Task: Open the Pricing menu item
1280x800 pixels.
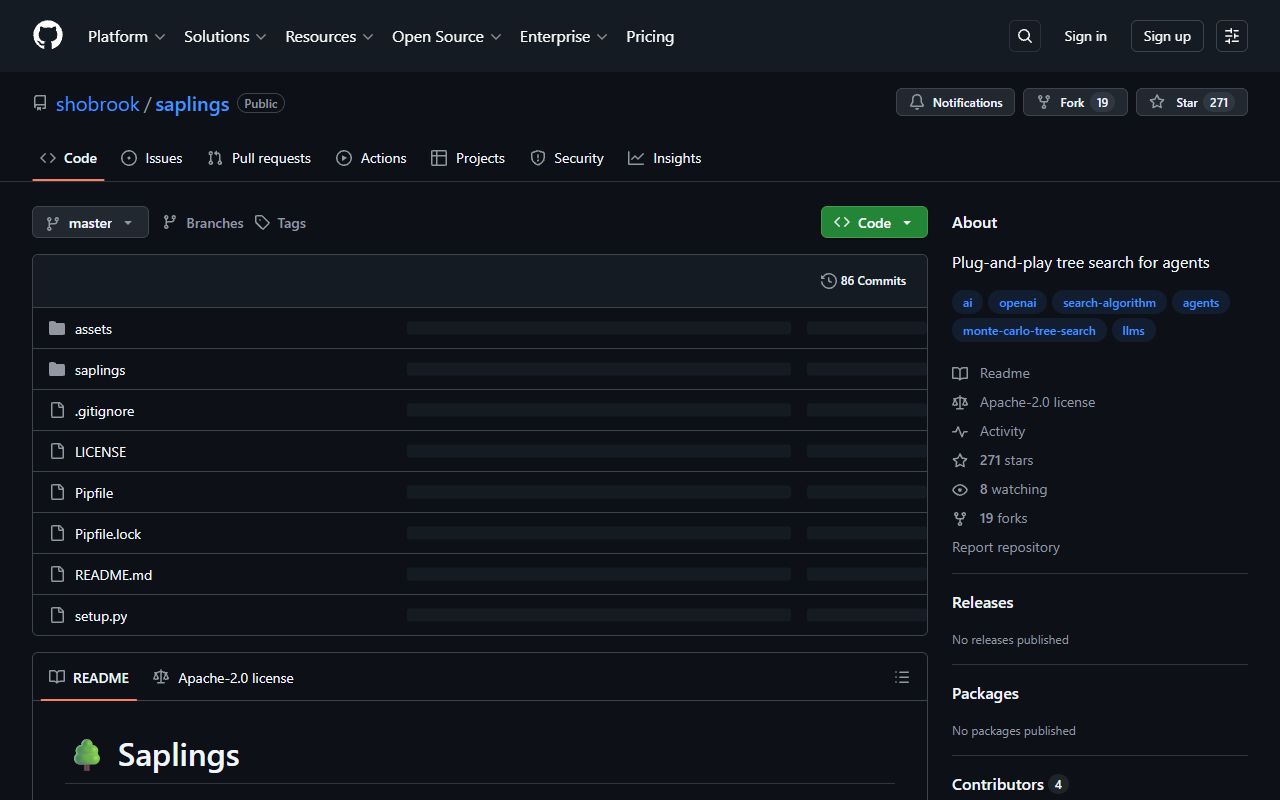Action: [x=650, y=36]
